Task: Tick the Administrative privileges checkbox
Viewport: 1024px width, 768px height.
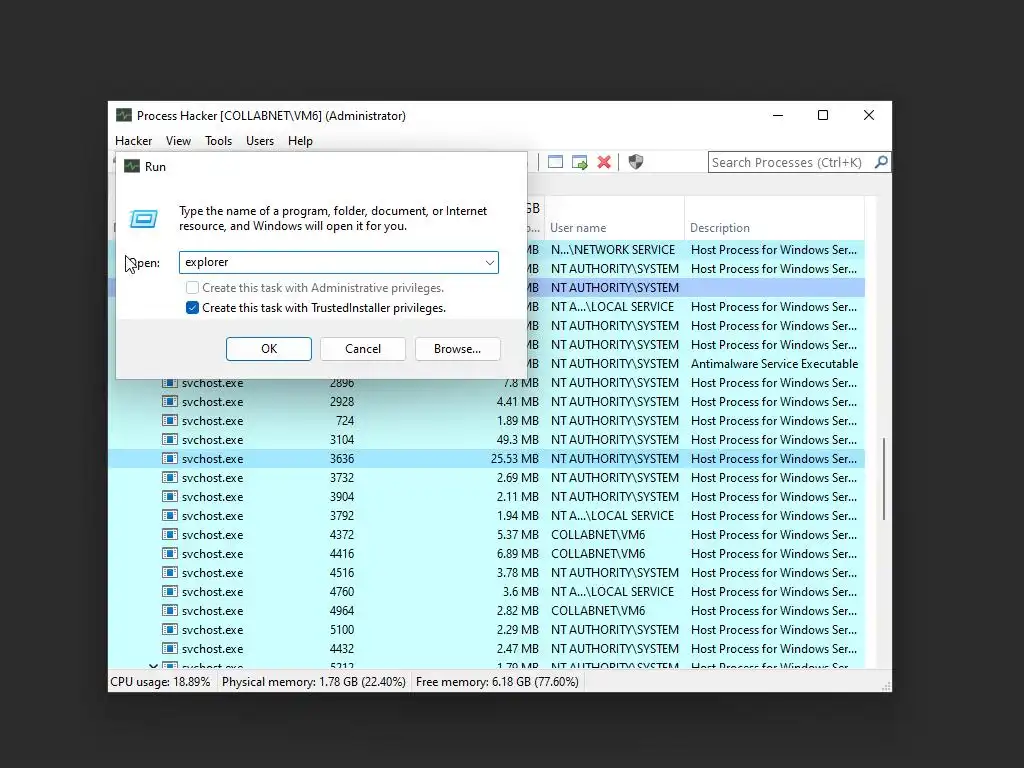Action: tap(192, 288)
